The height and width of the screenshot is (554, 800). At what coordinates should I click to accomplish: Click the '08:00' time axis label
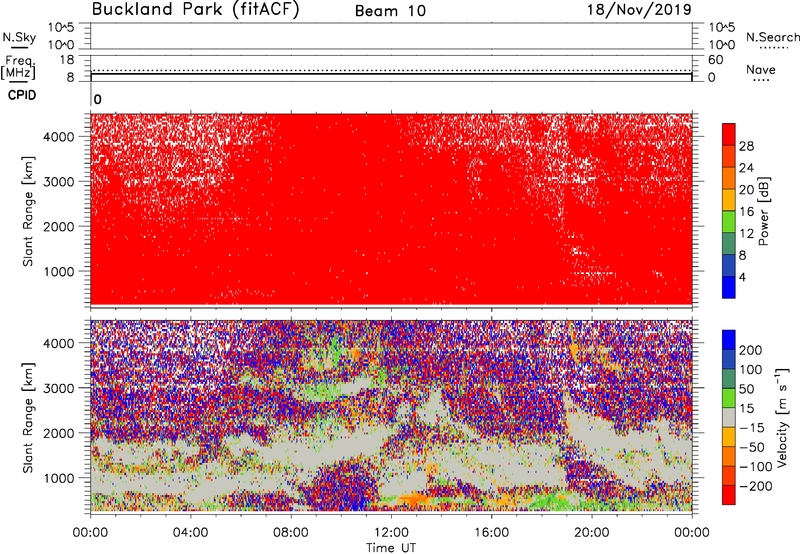(x=291, y=533)
